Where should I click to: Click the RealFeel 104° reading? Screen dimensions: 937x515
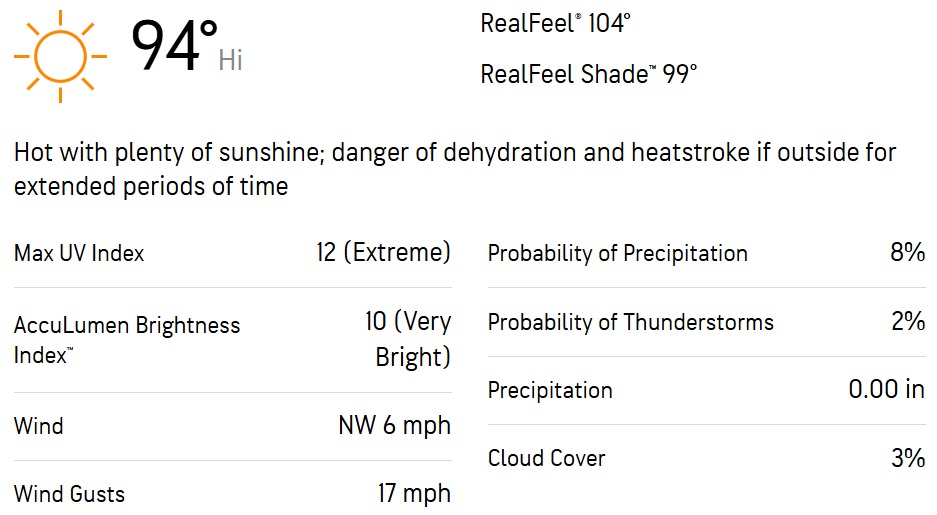pos(555,23)
